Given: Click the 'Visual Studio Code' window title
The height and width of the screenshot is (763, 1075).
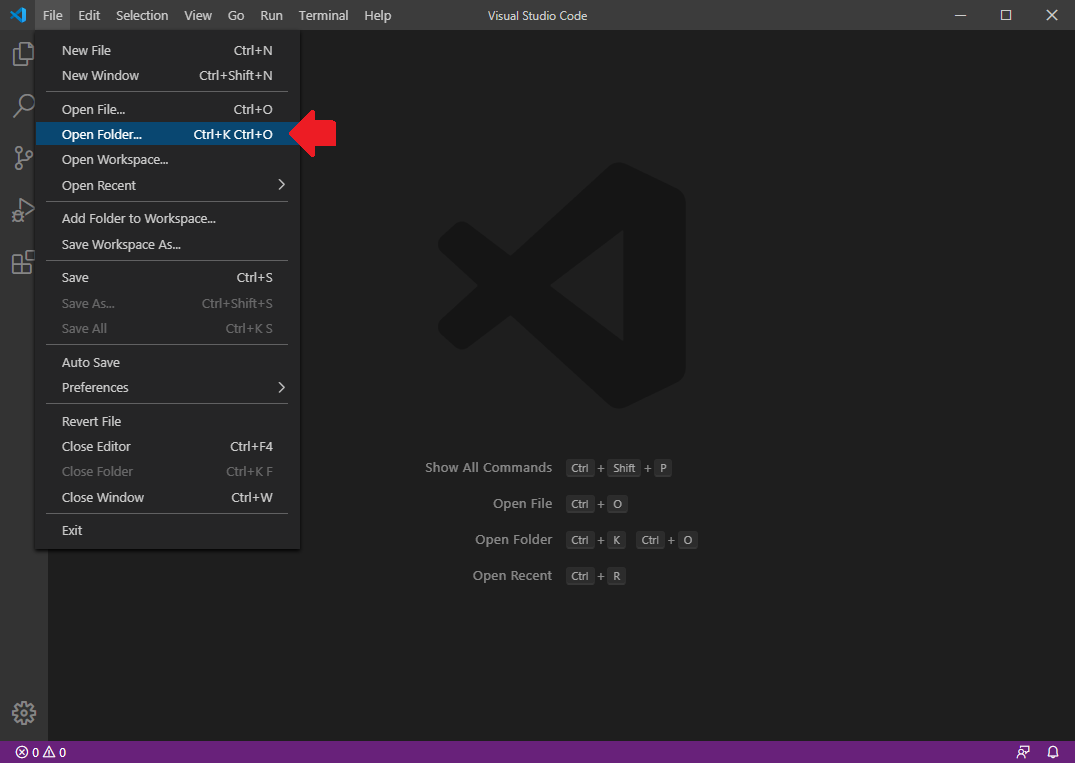Looking at the screenshot, I should click(x=538, y=15).
